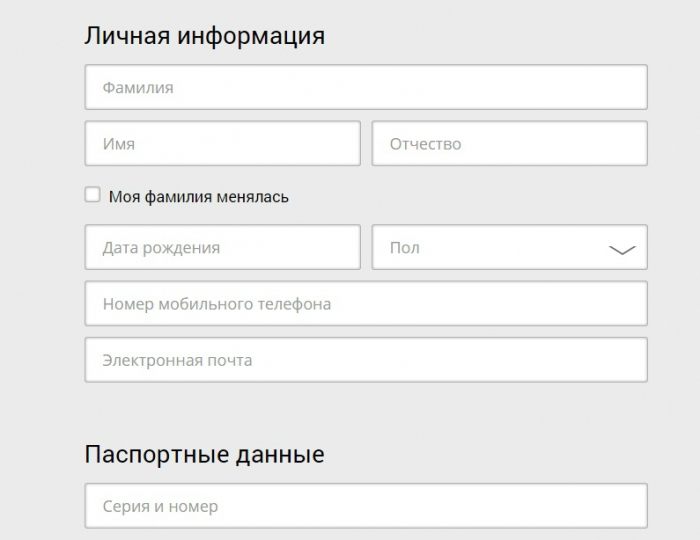700x540 pixels.
Task: Open the Пол dropdown
Action: (509, 247)
